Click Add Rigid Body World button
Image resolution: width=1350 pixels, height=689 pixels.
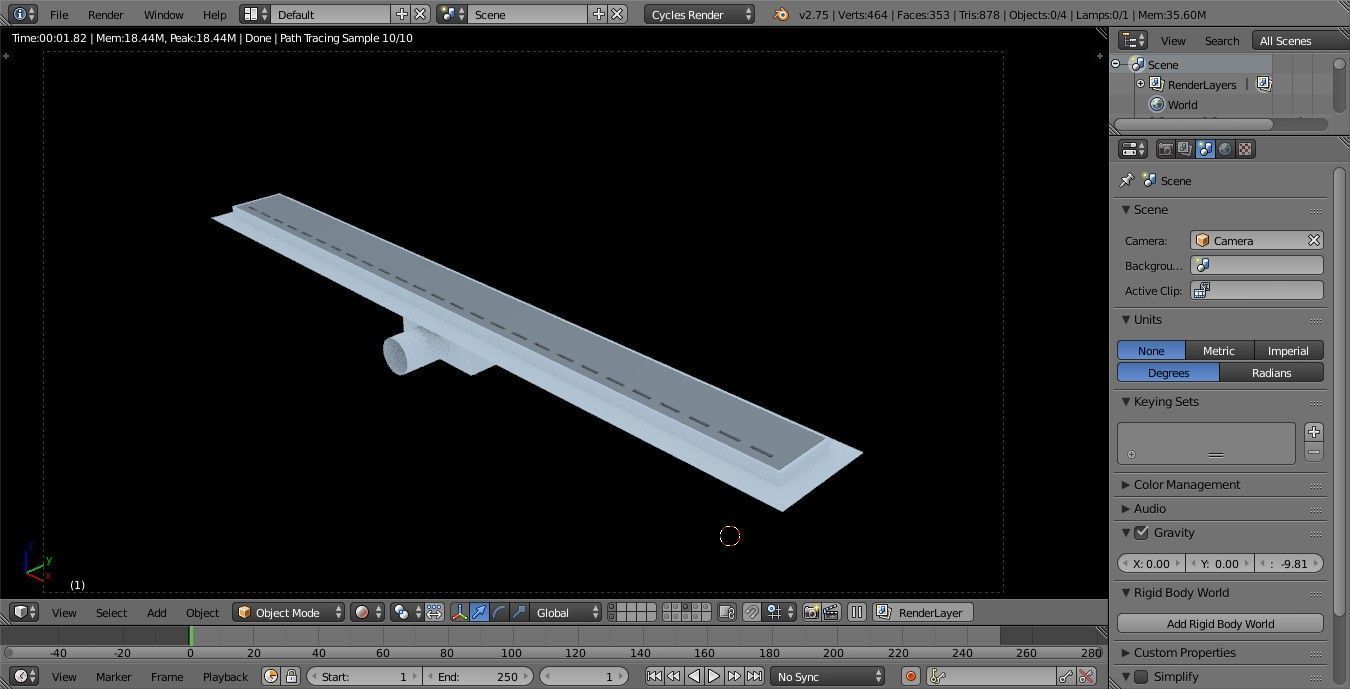coord(1220,624)
